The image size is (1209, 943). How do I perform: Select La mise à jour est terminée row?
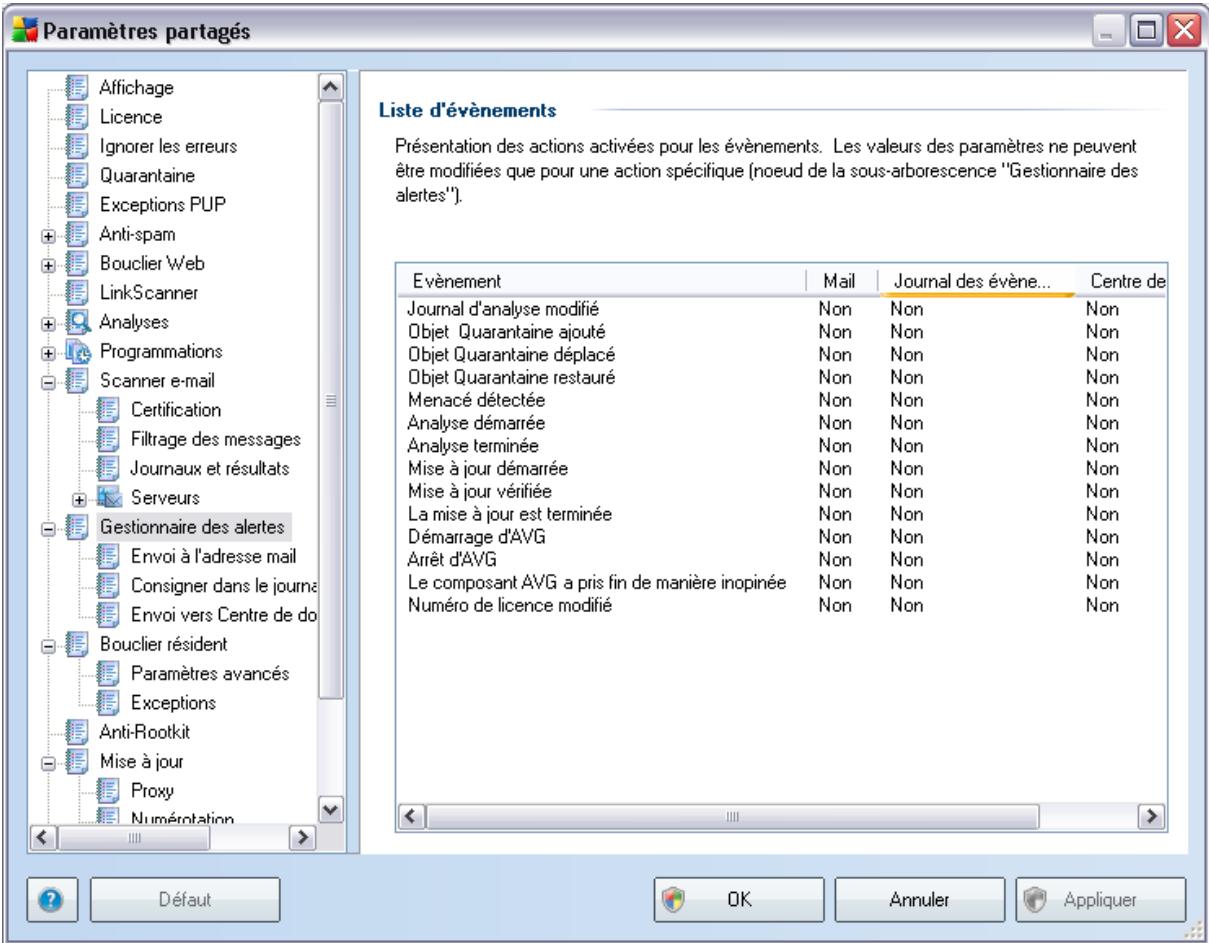point(781,514)
